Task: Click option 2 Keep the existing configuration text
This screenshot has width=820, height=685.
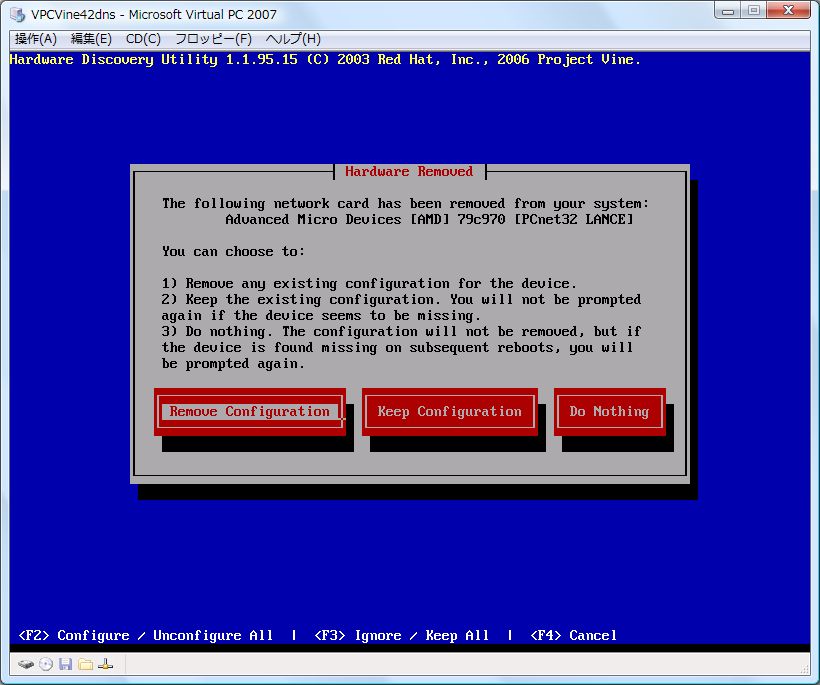Action: (x=401, y=307)
